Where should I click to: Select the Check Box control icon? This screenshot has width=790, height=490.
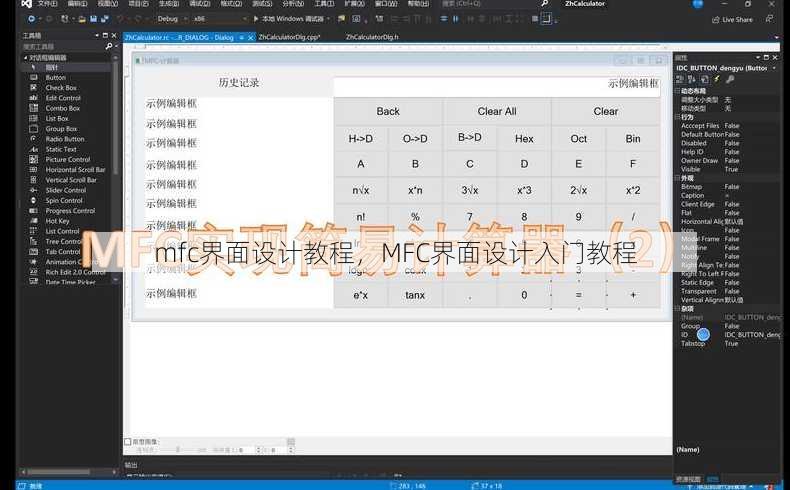34,88
